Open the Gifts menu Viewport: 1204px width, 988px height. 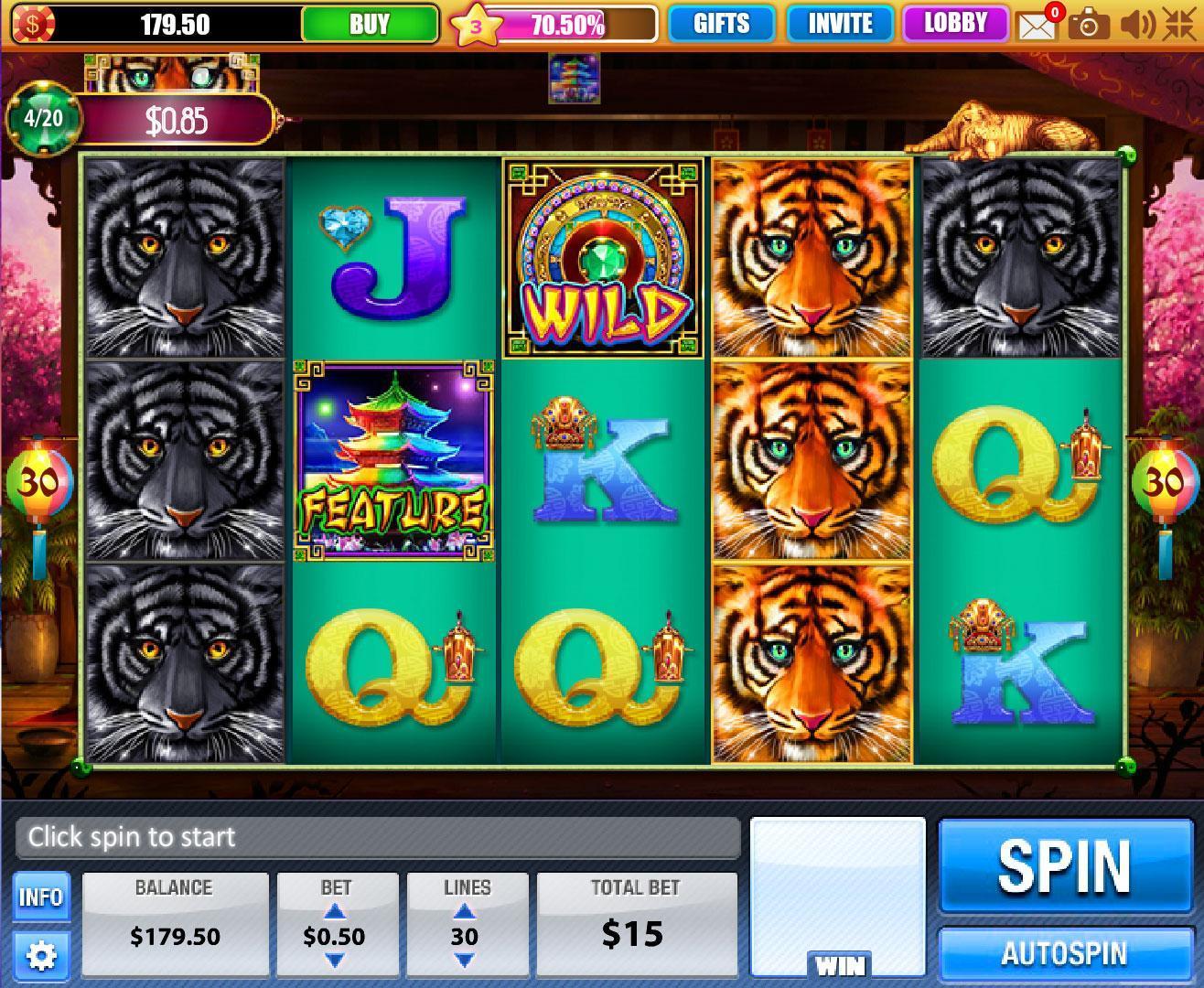pyautogui.click(x=722, y=24)
